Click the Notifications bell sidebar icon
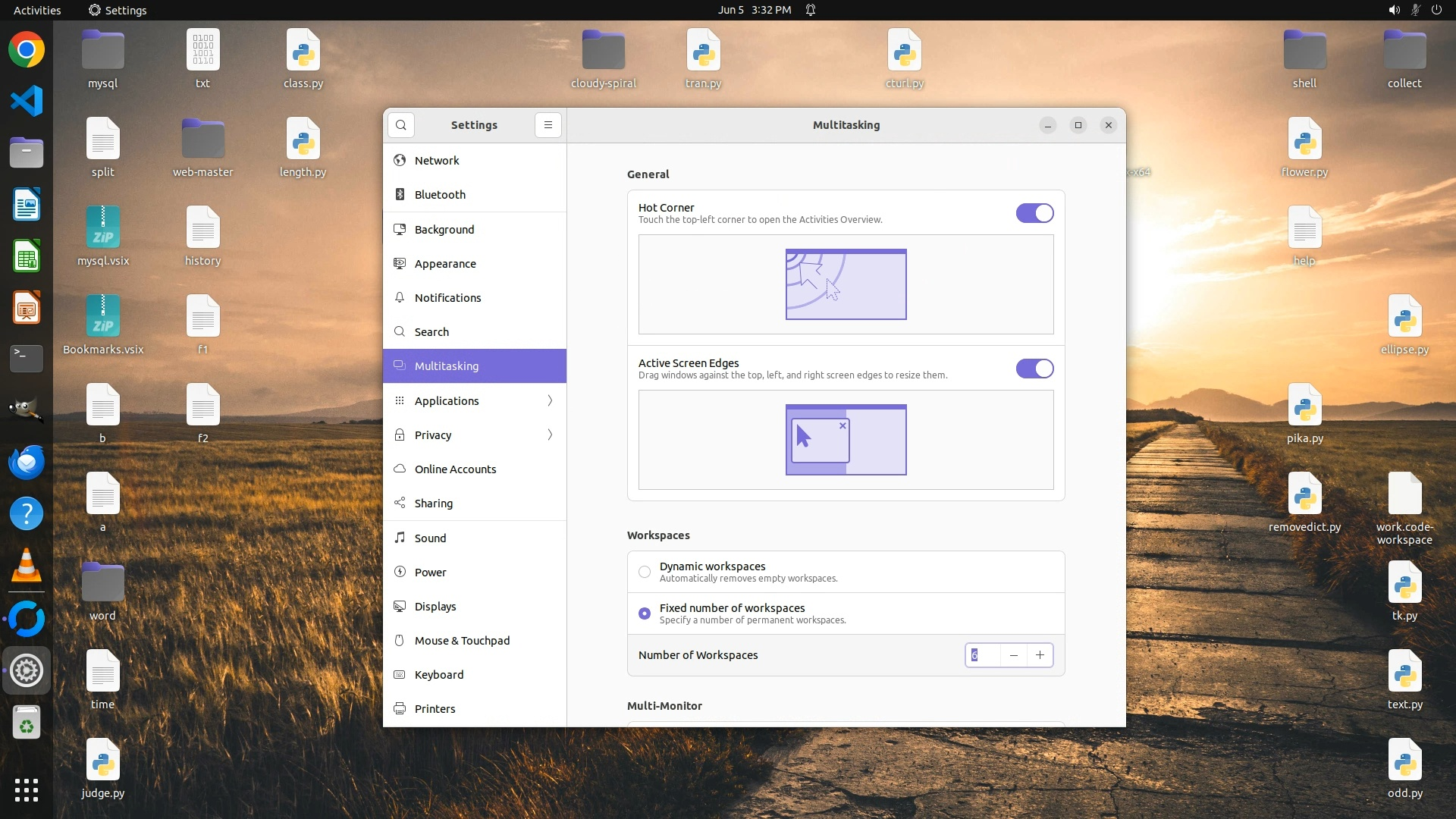The width and height of the screenshot is (1456, 819). tap(400, 298)
